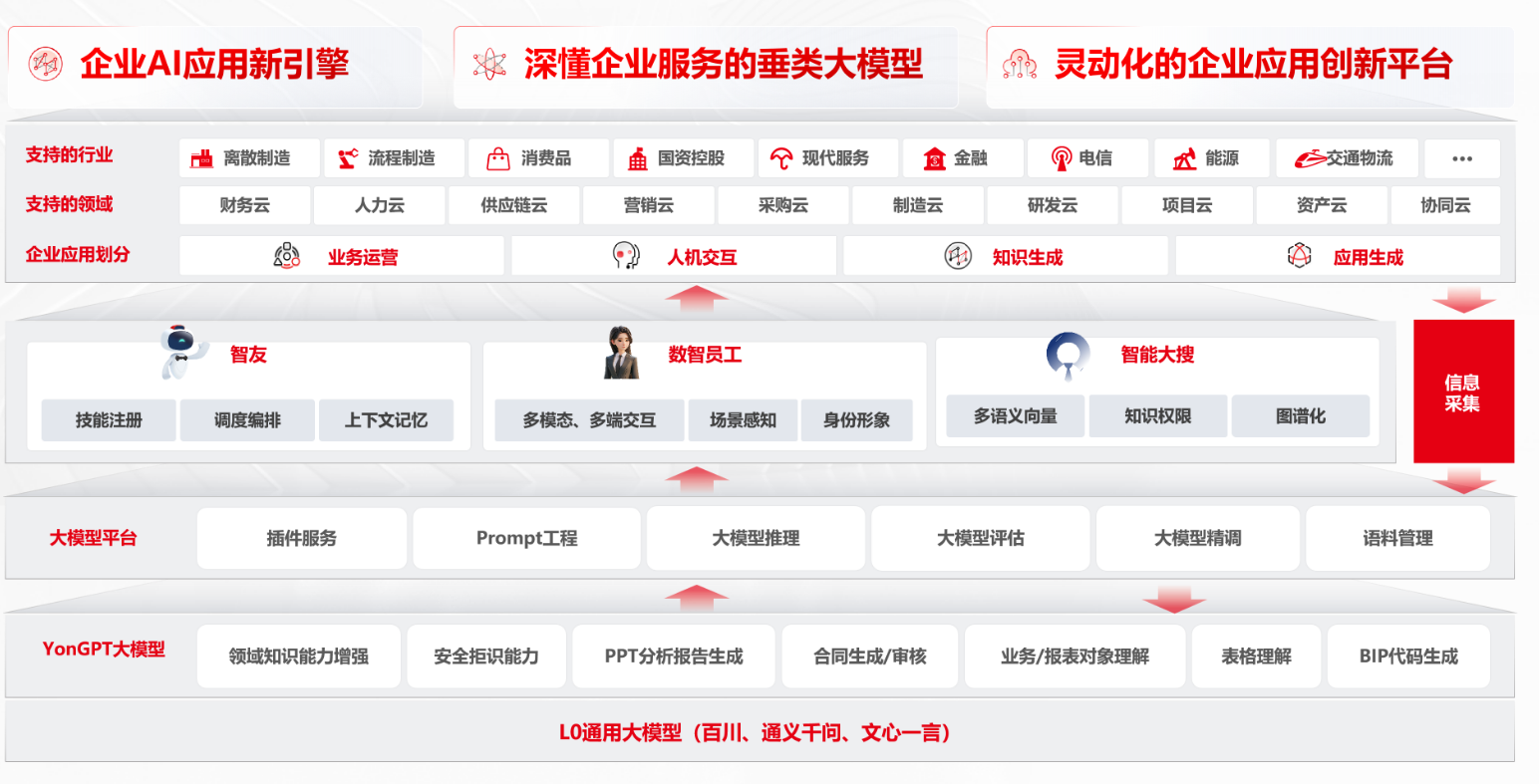Viewport: 1539px width, 784px height.
Task: Select the 制造云 domain box
Action: pyautogui.click(x=918, y=205)
